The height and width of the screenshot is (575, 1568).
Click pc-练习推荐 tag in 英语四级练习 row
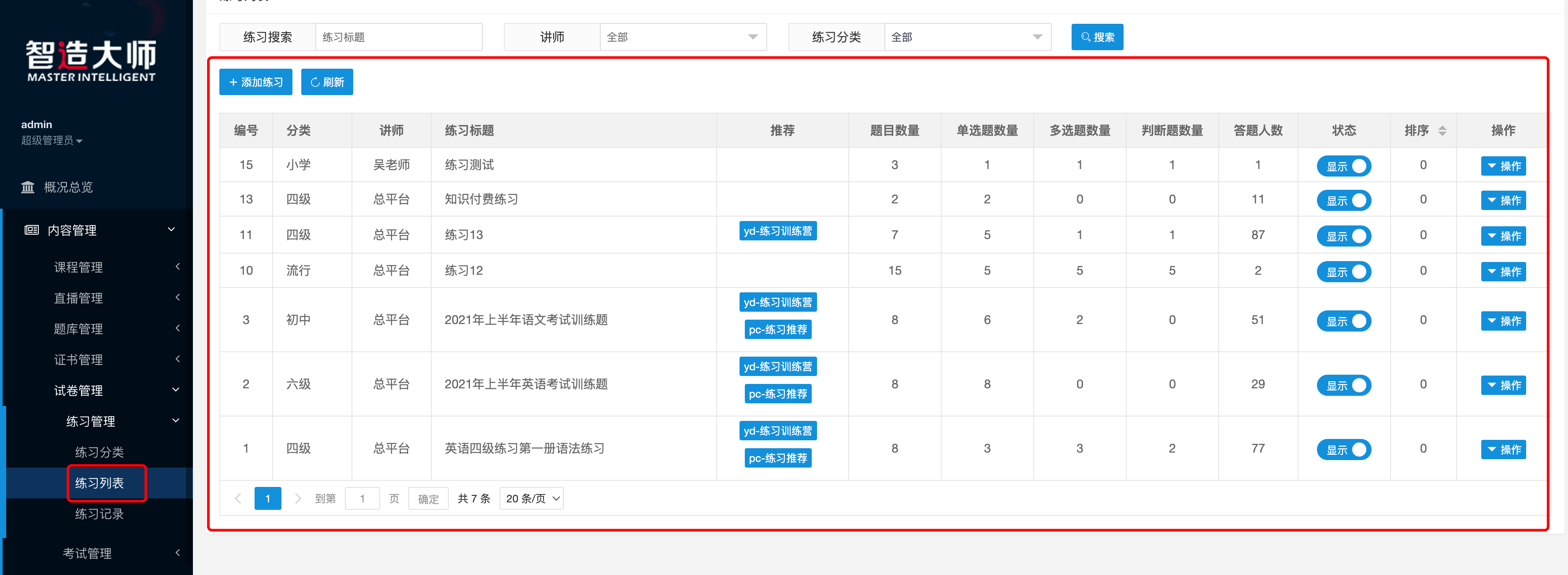[x=777, y=458]
